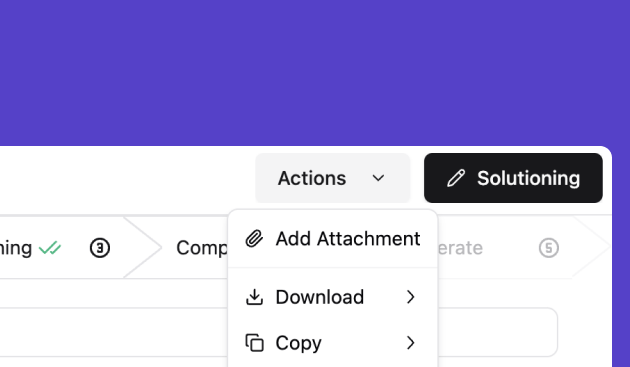The width and height of the screenshot is (630, 367).
Task: Expand the Download submenu arrow
Action: tap(410, 297)
